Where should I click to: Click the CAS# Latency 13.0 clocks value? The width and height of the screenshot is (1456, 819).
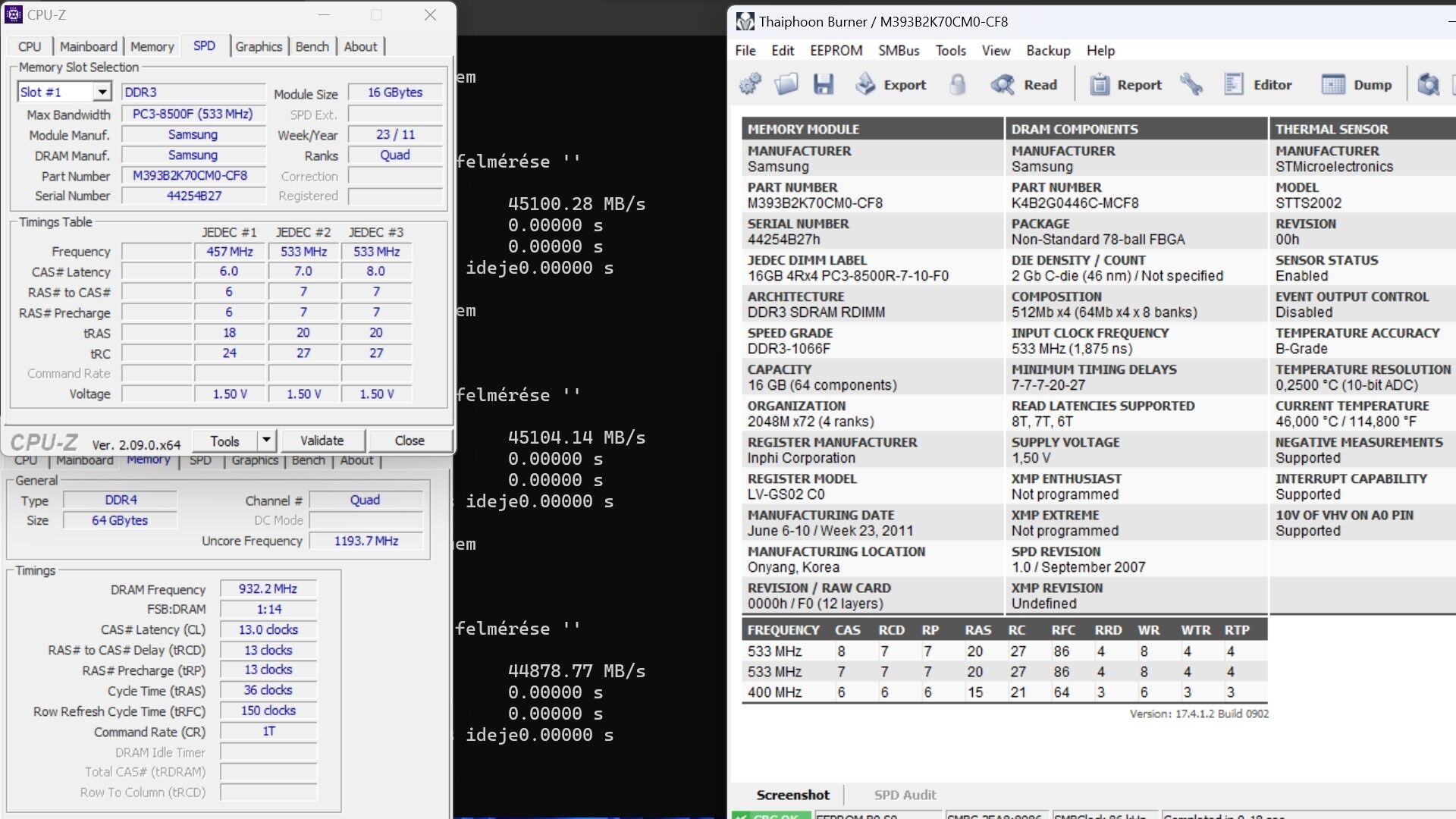(x=268, y=629)
